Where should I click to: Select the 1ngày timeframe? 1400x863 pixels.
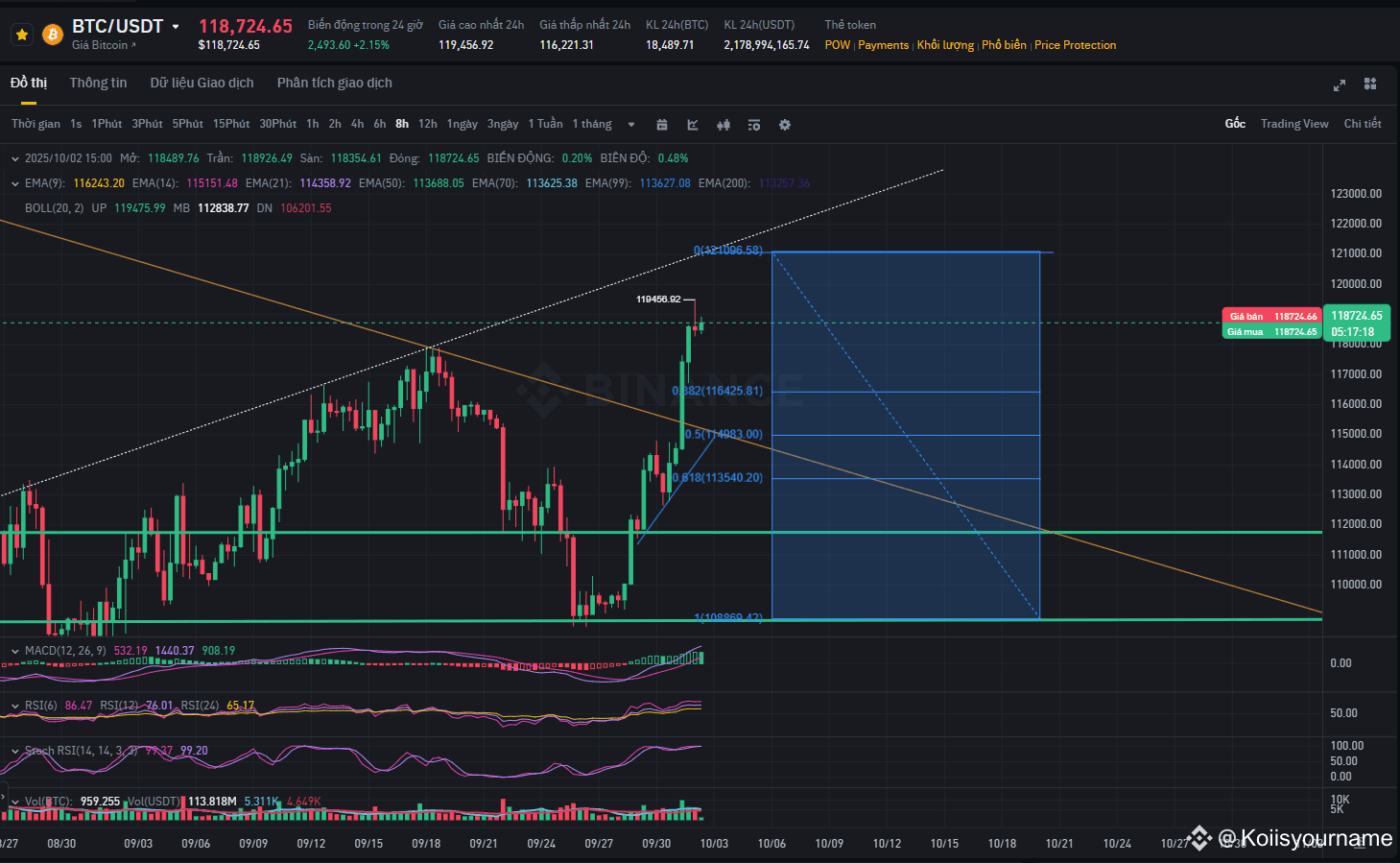(463, 124)
